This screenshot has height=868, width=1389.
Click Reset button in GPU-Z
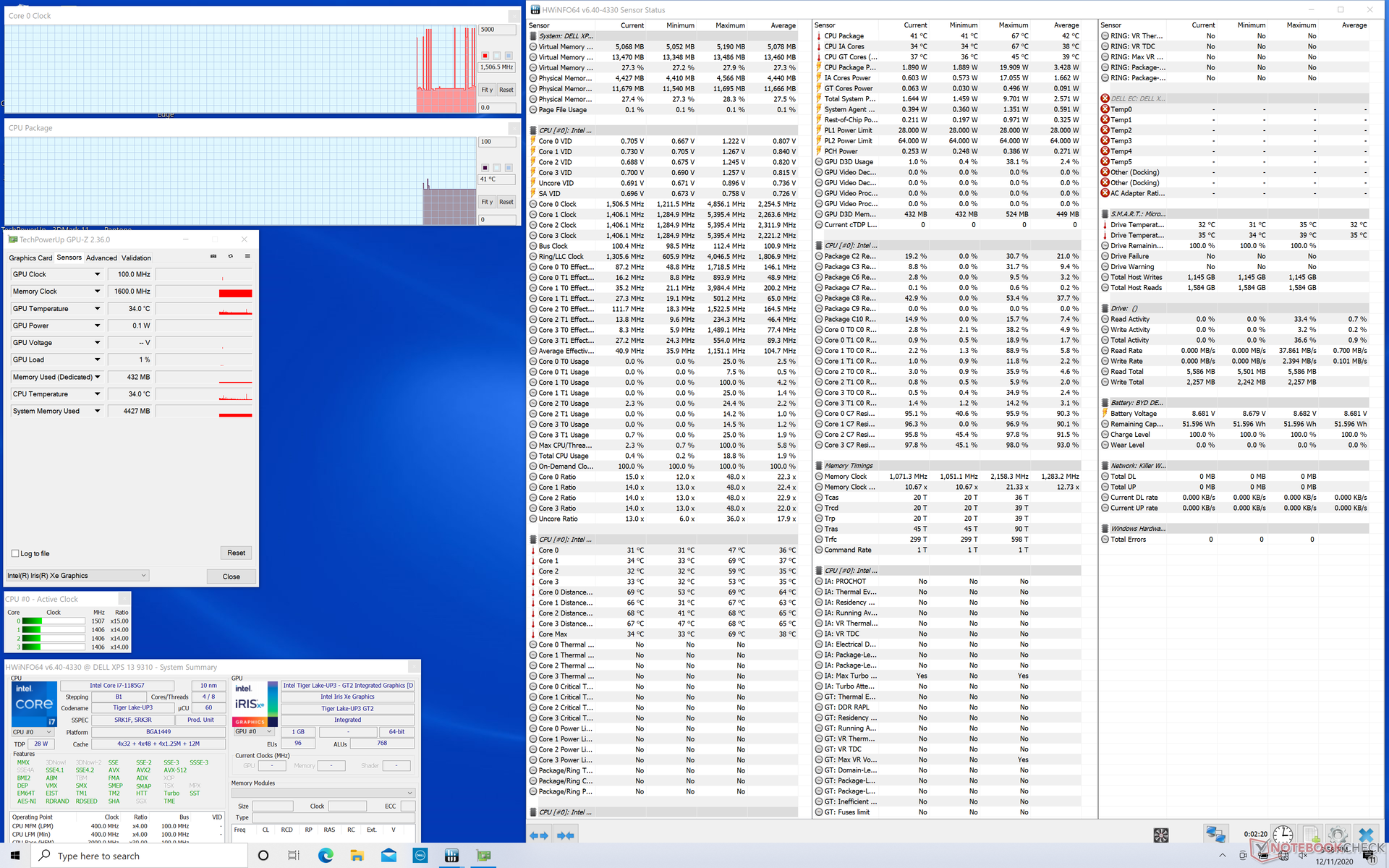coord(237,553)
